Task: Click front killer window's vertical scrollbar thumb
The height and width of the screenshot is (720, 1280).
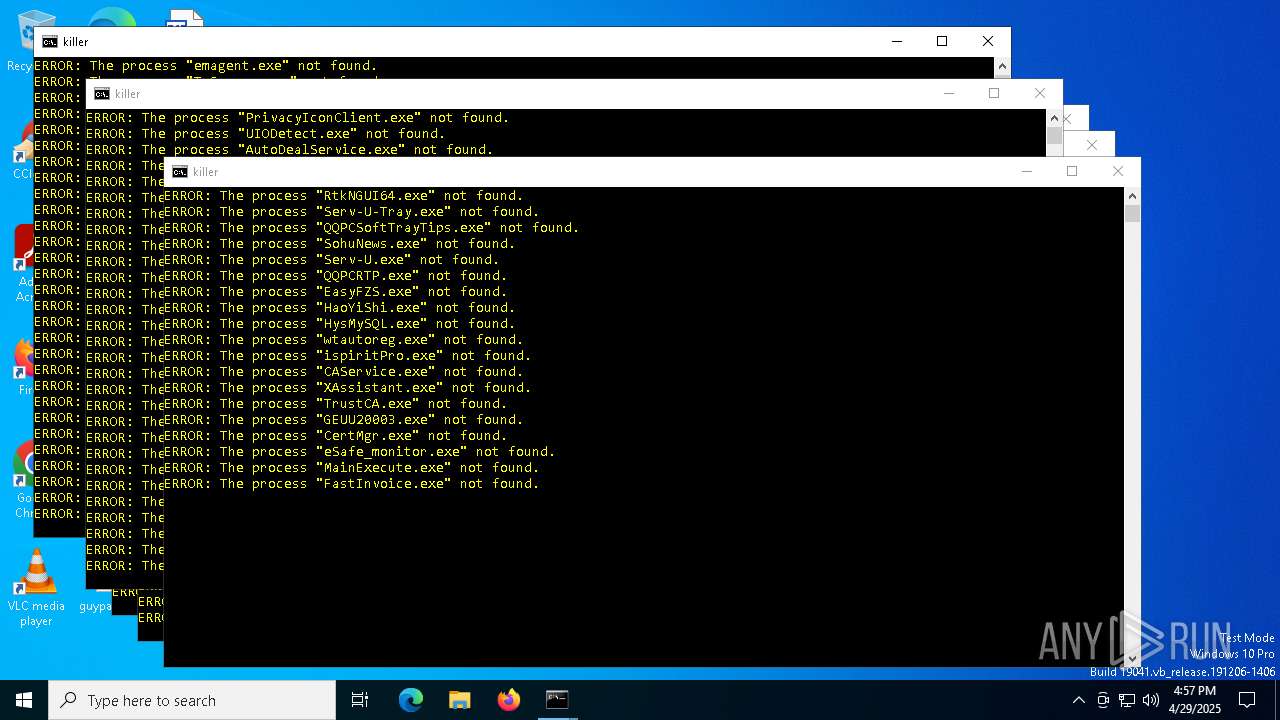Action: [x=1132, y=213]
